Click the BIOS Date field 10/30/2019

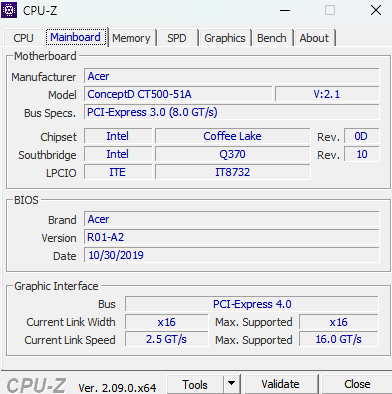(x=232, y=255)
